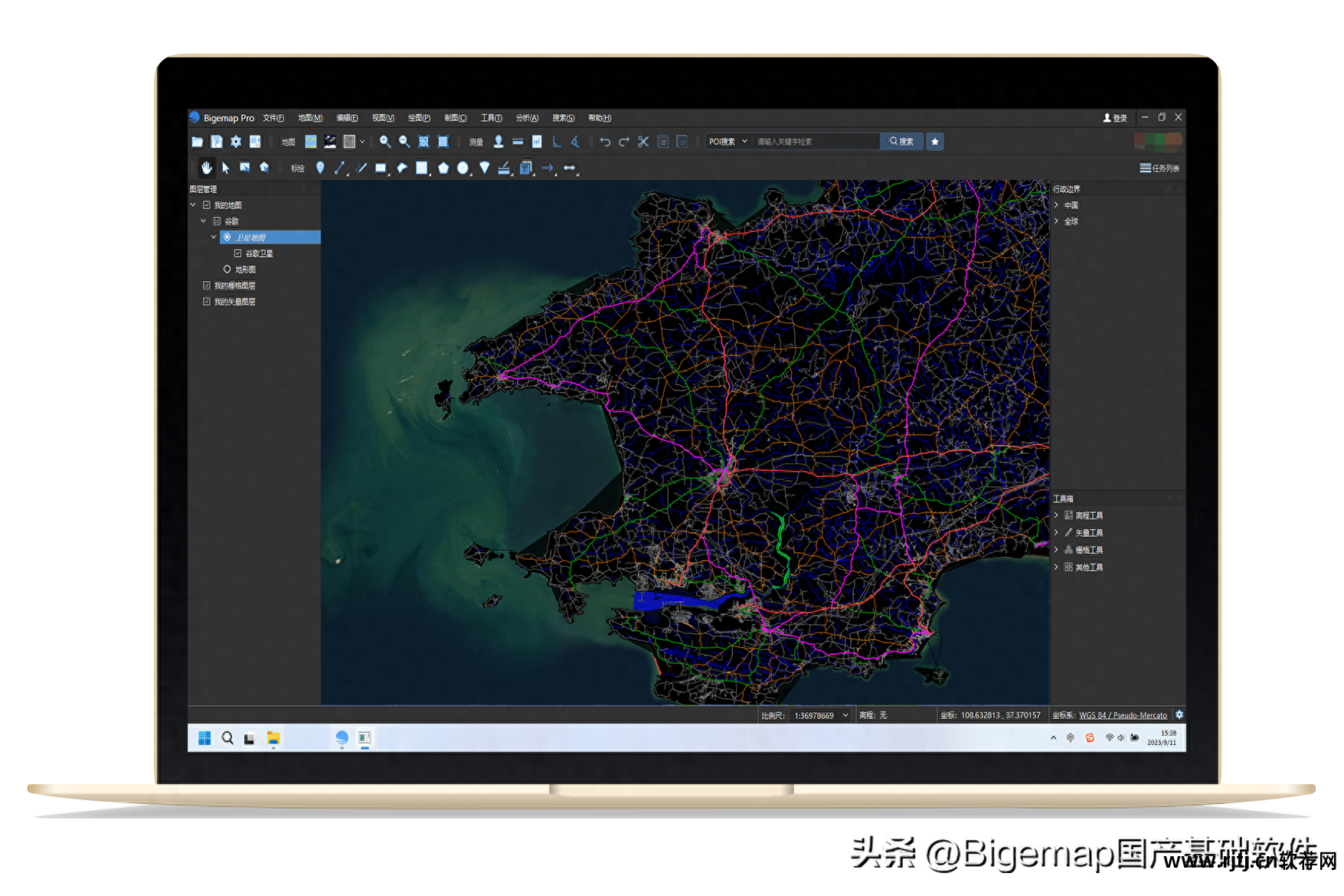Collapse the 我的地图 tree node

pyautogui.click(x=194, y=205)
